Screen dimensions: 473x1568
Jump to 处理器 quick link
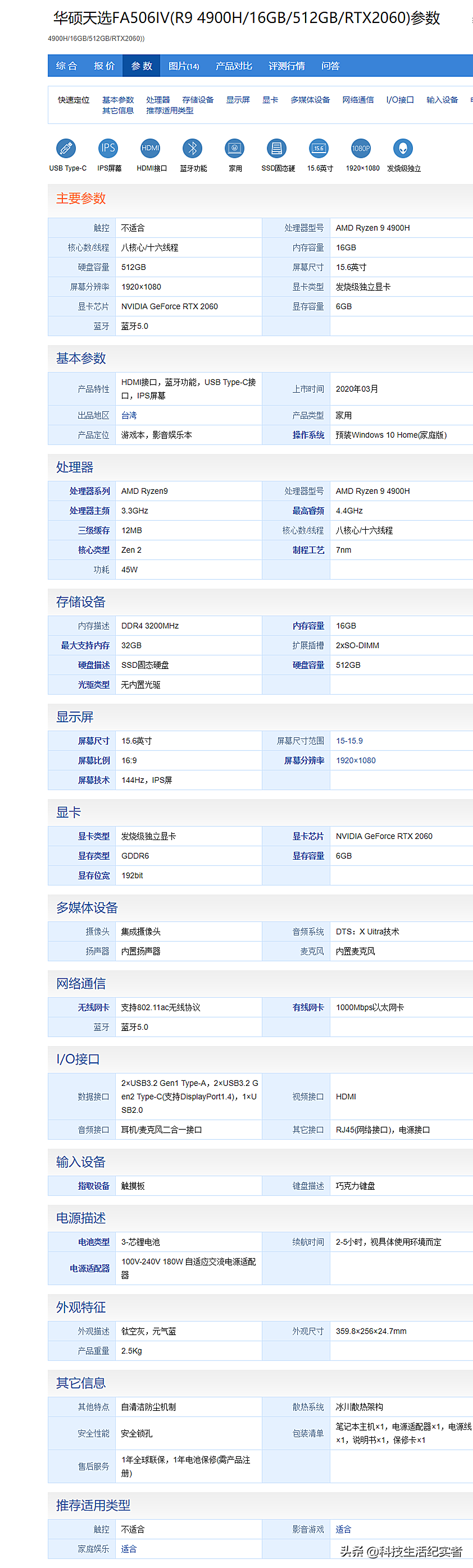[x=158, y=100]
